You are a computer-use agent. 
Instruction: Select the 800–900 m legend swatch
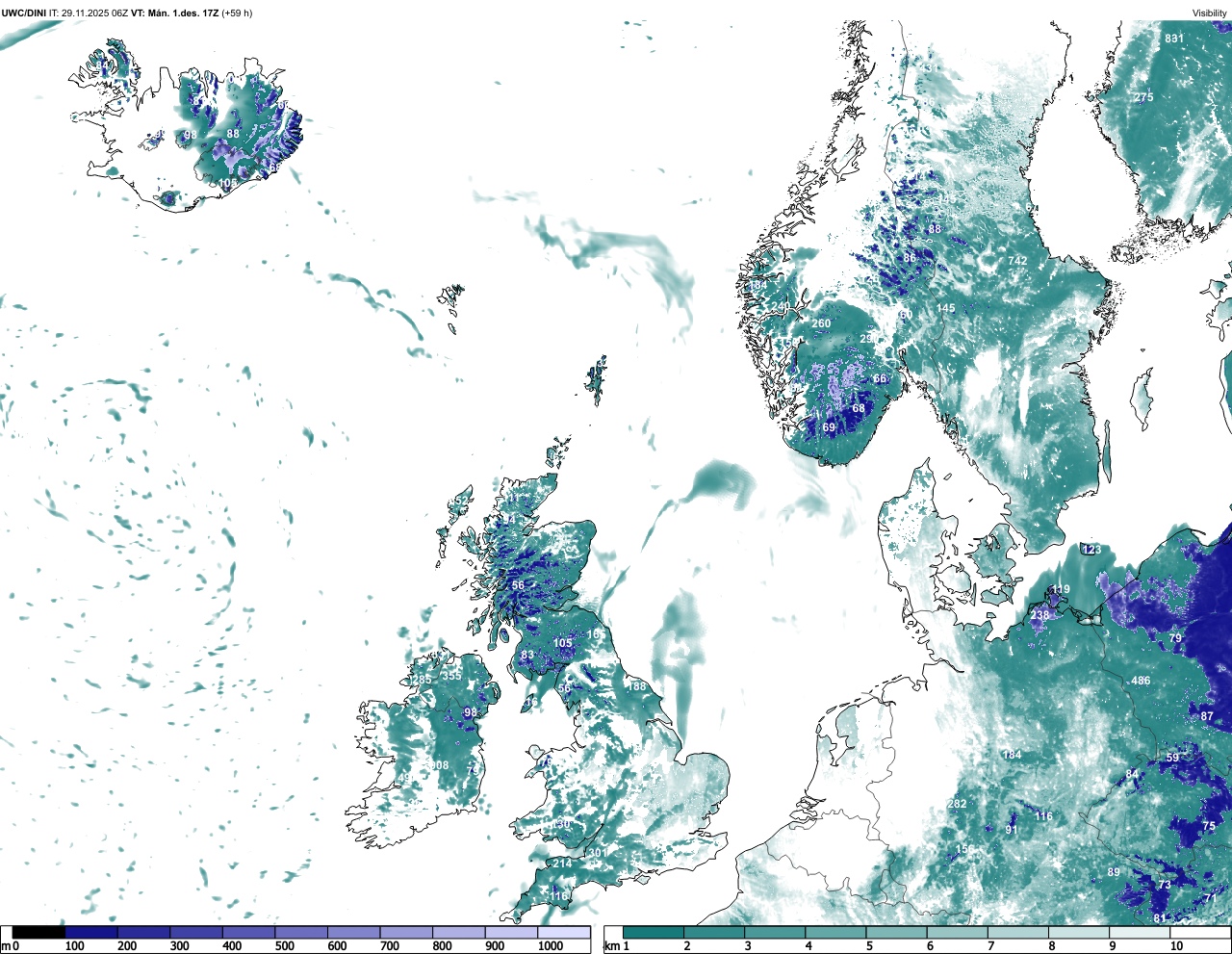(x=458, y=932)
